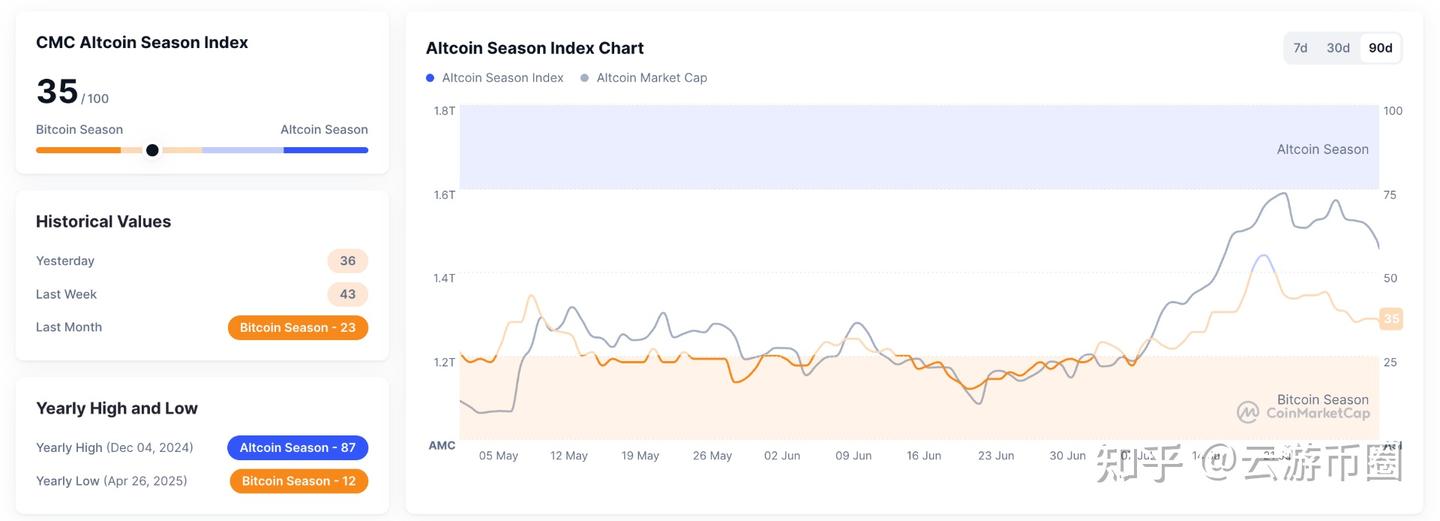Screen dimensions: 1440x521
Task: Click the orange 35 current value tag
Action: coord(1390,319)
